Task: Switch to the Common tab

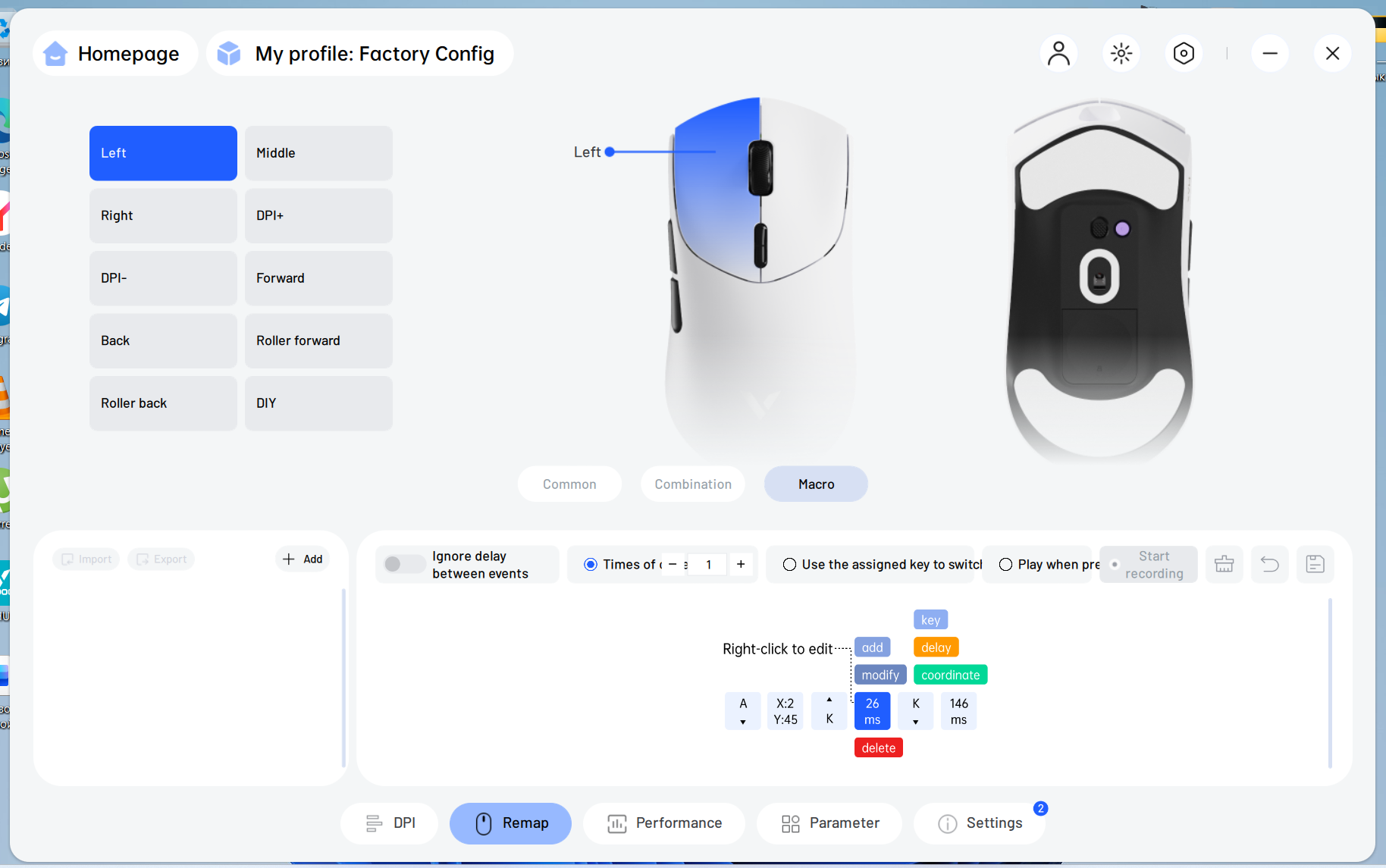Action: click(x=569, y=484)
